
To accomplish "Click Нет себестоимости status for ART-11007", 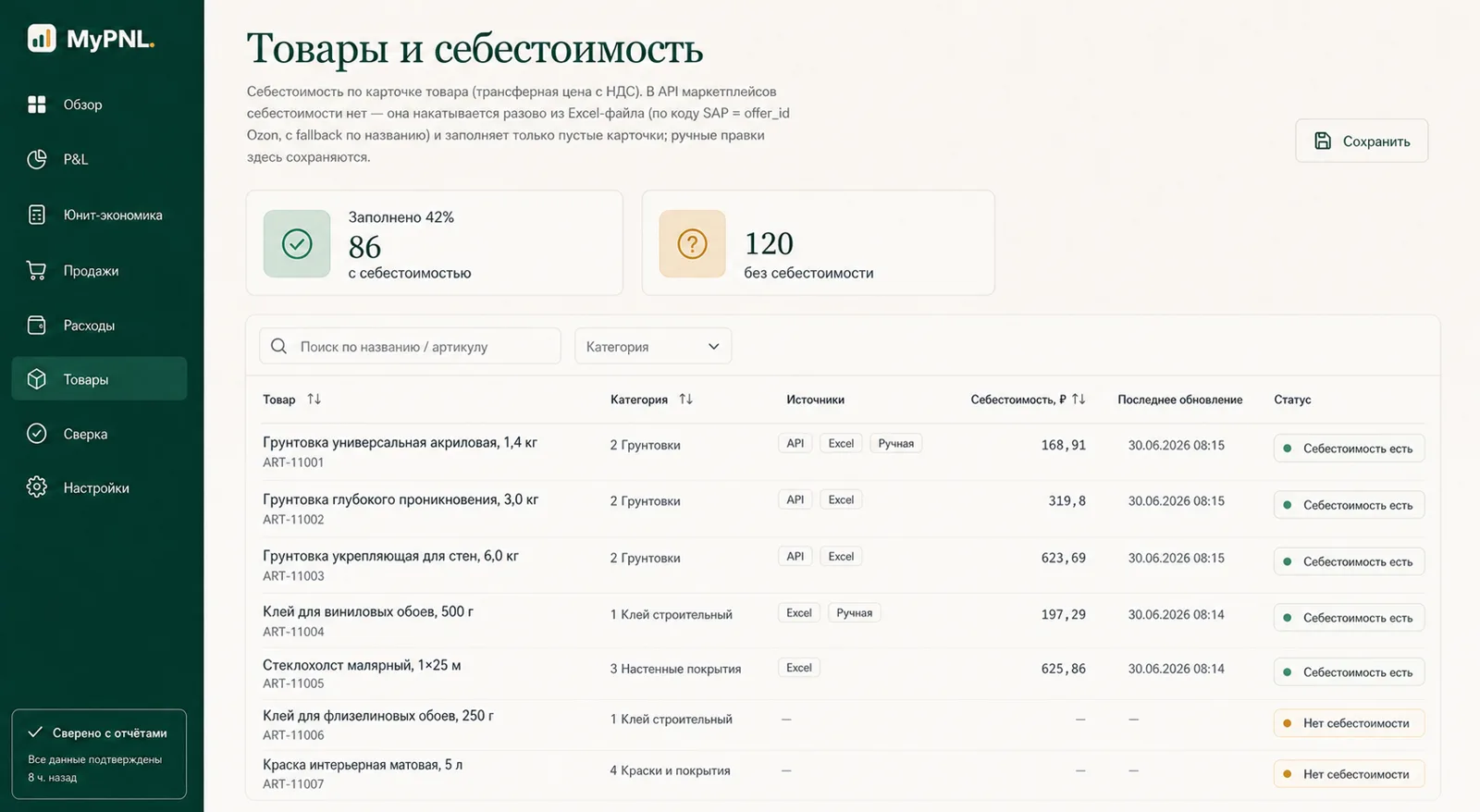I will pos(1349,774).
